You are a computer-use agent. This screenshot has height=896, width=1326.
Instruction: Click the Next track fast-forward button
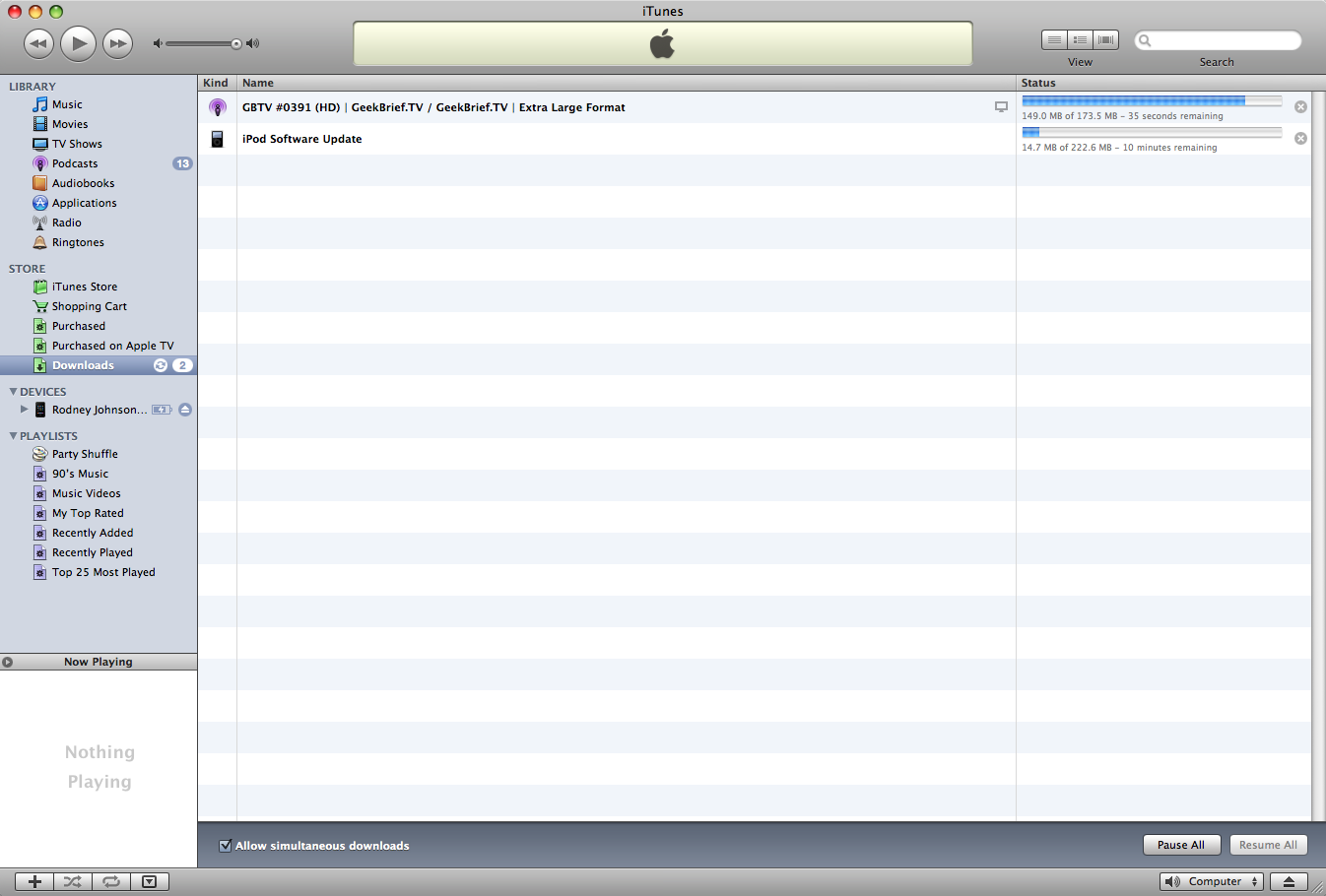[x=117, y=43]
